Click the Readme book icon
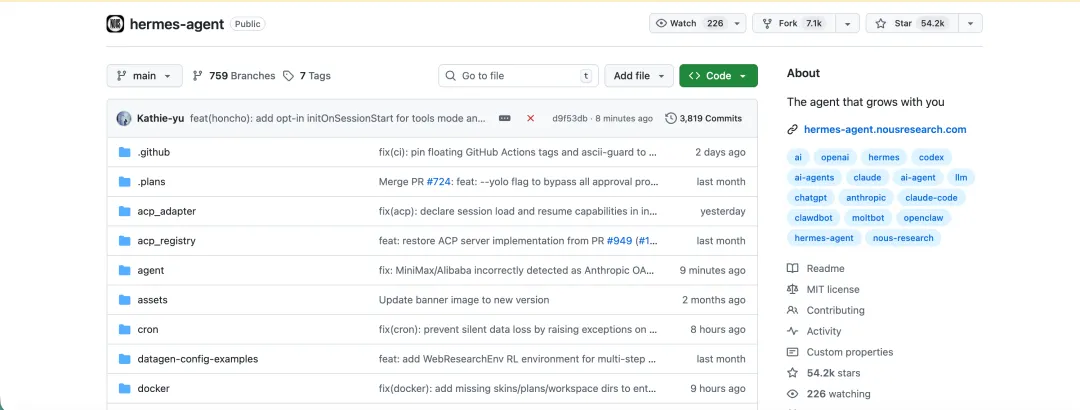The height and width of the screenshot is (410, 1080). coord(792,269)
